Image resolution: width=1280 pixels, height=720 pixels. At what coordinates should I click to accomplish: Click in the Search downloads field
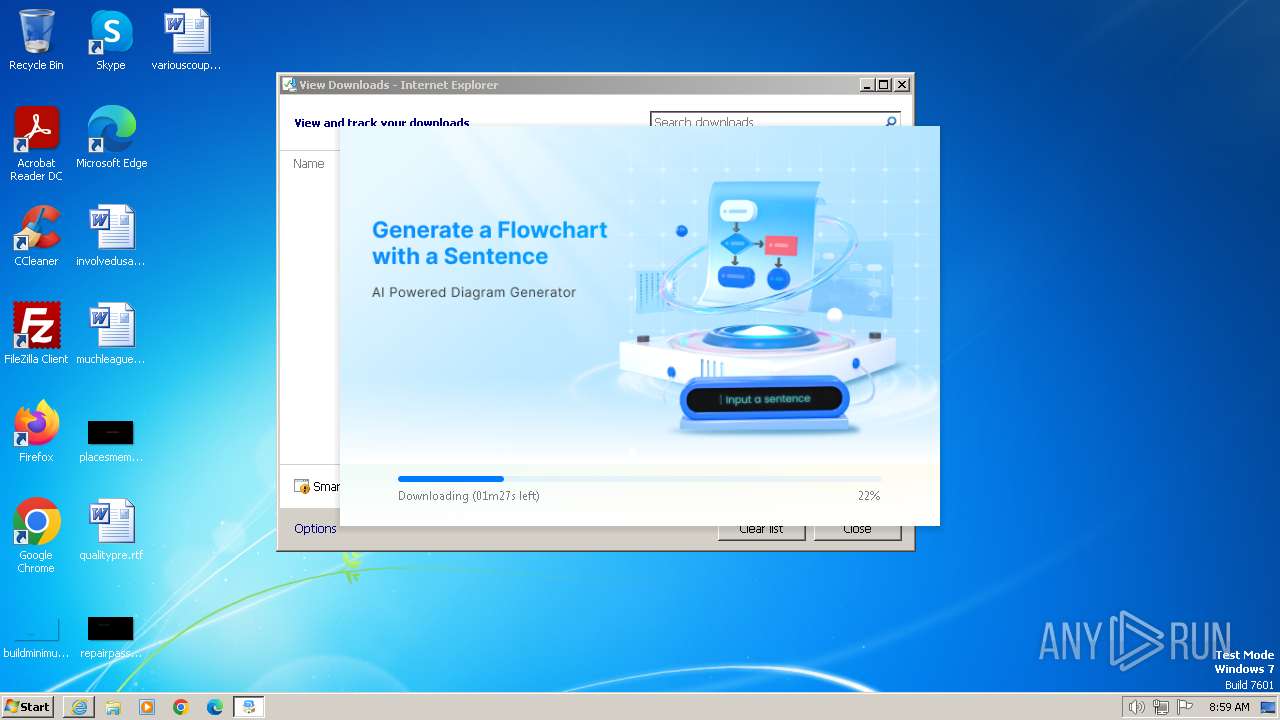tap(765, 120)
